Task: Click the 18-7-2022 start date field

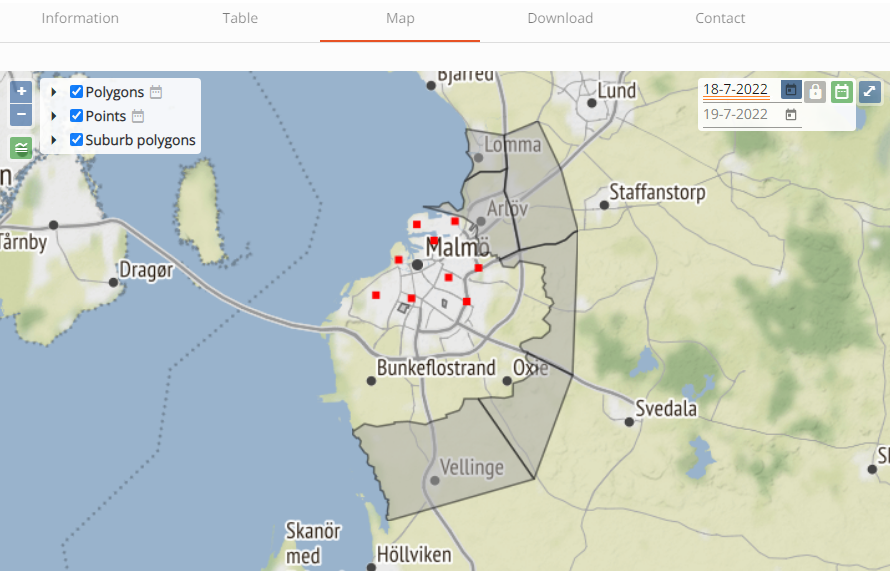Action: pos(736,90)
